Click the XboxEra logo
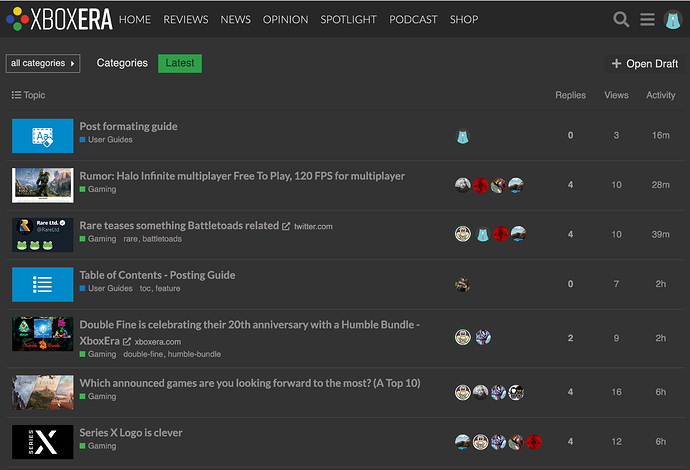The image size is (690, 470). (x=59, y=19)
